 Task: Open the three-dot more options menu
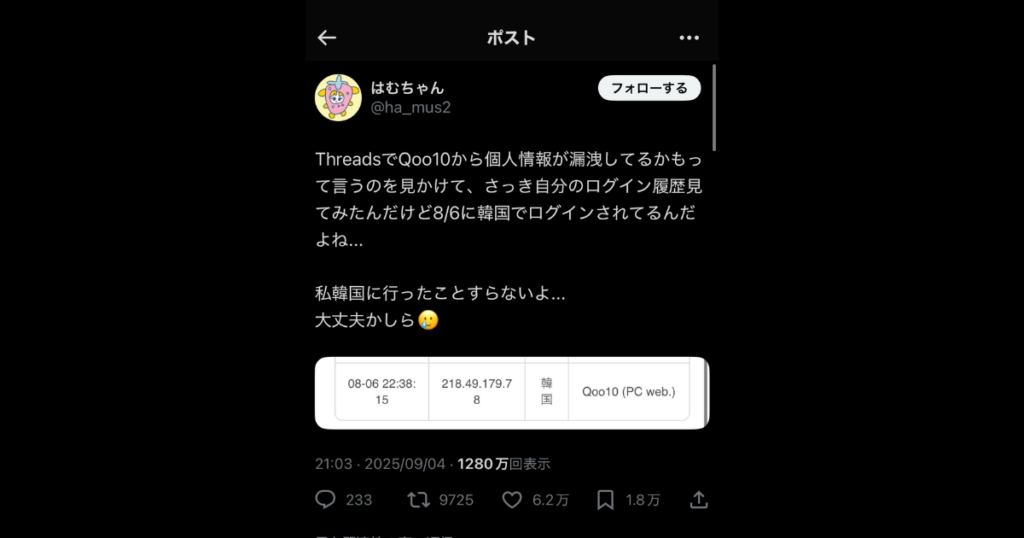689,38
